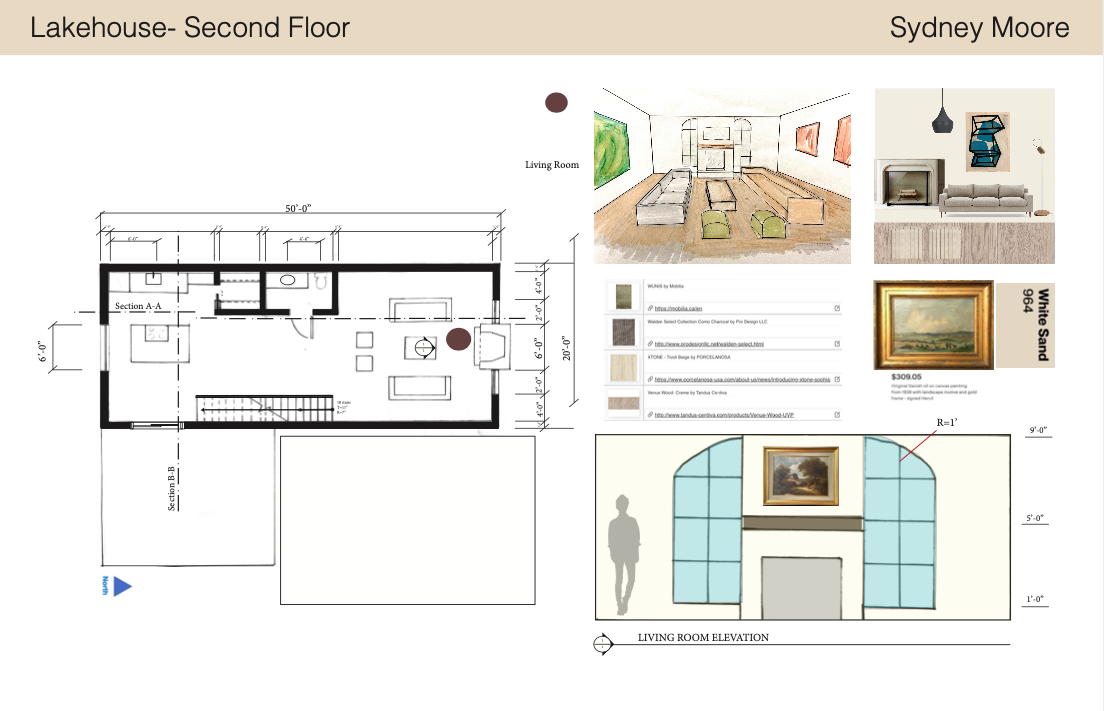The height and width of the screenshot is (711, 1104).
Task: Click the external-open icon beside the prodesignllc link
Action: tap(837, 344)
